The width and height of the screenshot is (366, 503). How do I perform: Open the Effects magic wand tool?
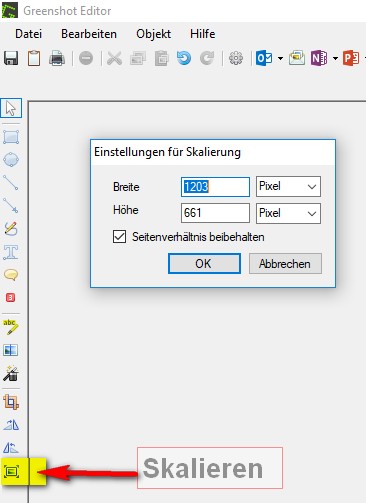click(11, 373)
